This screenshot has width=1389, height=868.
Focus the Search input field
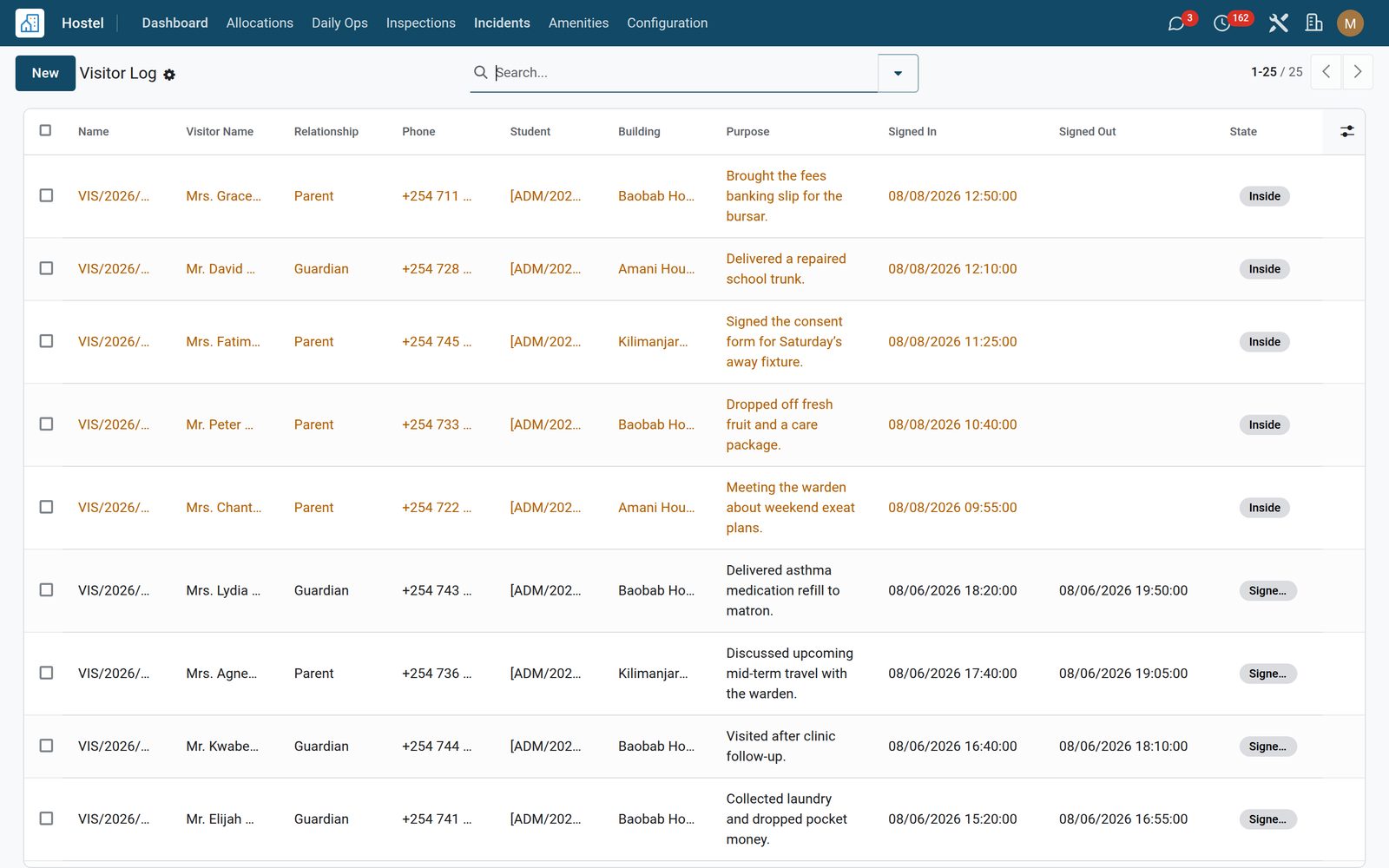click(x=684, y=73)
